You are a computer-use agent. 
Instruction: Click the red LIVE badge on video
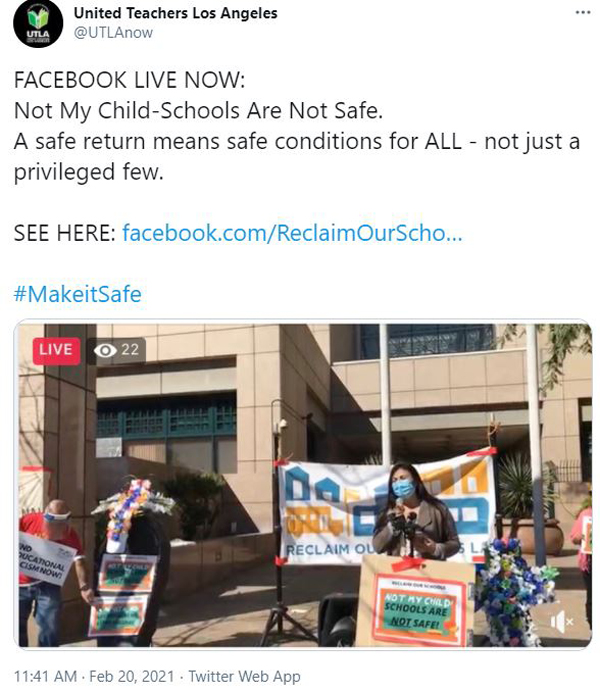tap(56, 350)
